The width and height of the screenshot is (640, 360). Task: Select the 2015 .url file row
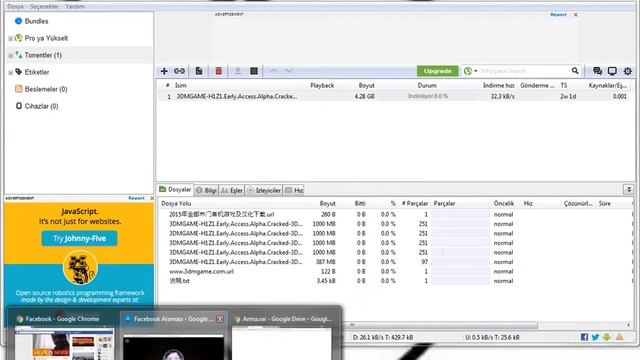(x=395, y=214)
